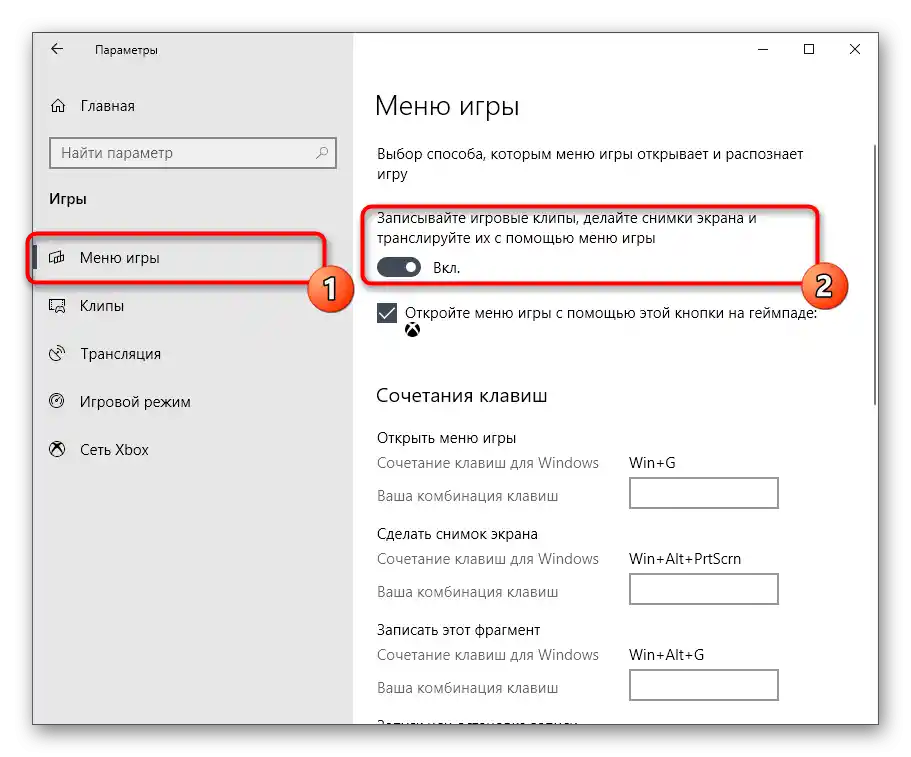Uncheck the open-with-gamepad-button checkbox
Image resolution: width=911 pixels, height=757 pixels.
click(x=387, y=313)
